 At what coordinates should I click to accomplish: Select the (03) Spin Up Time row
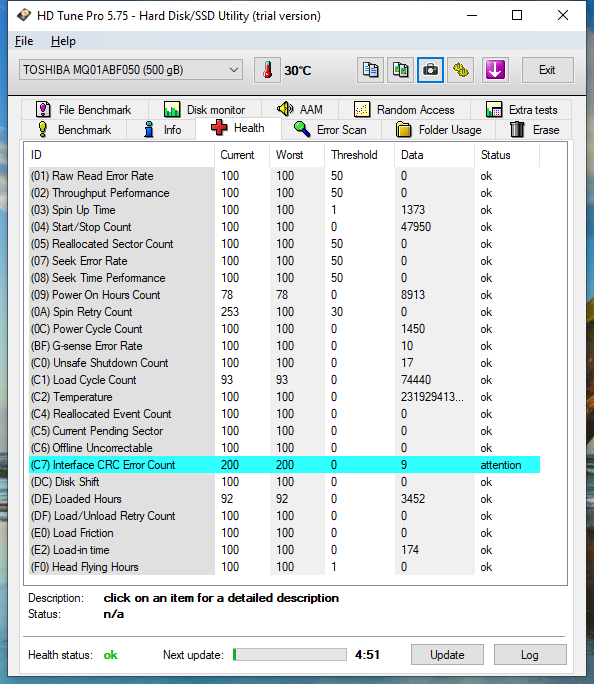pyautogui.click(x=284, y=210)
